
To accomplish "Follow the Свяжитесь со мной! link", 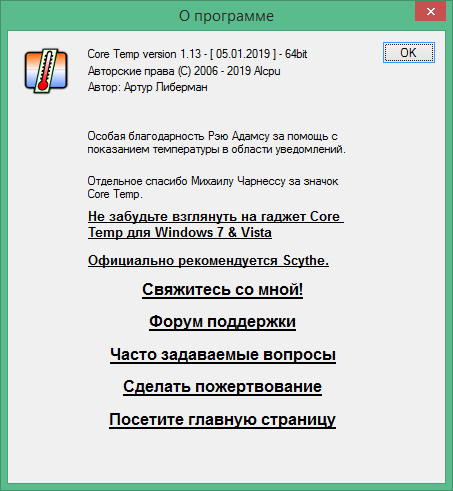I will tap(222, 289).
